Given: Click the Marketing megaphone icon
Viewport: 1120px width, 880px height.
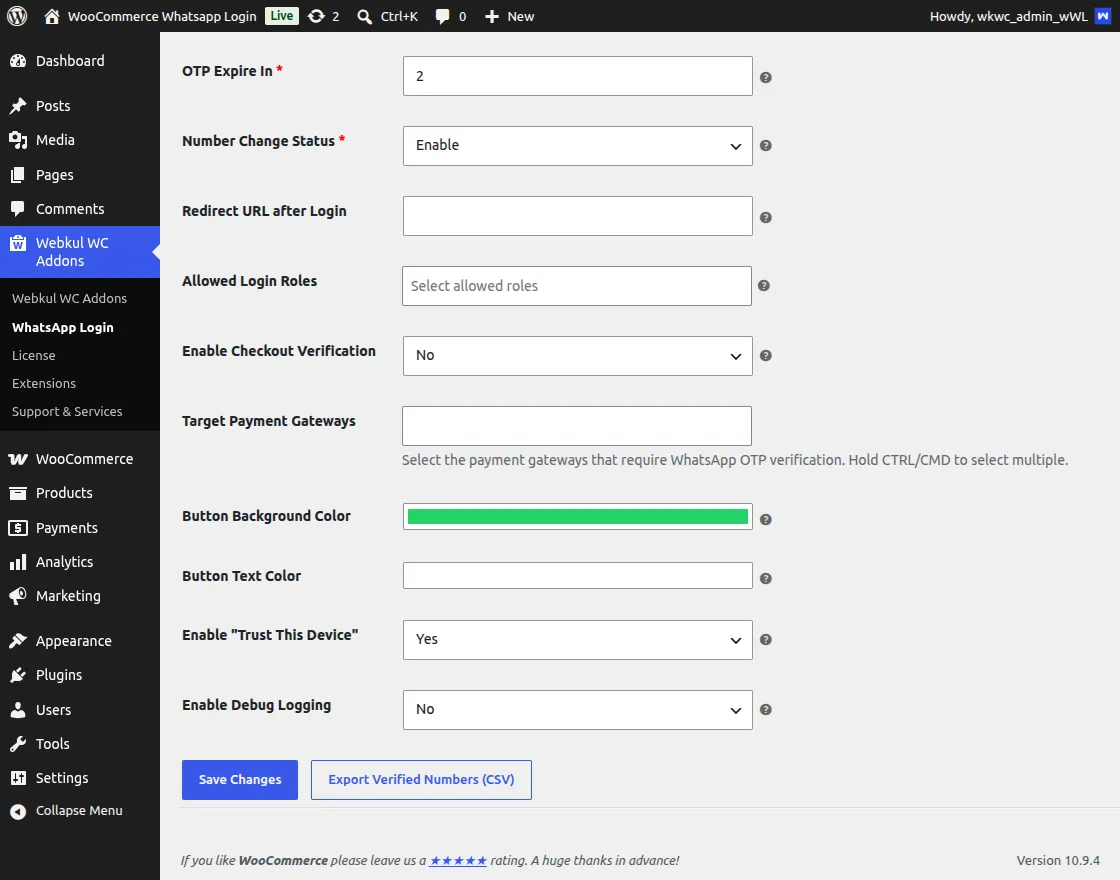Looking at the screenshot, I should (x=18, y=596).
